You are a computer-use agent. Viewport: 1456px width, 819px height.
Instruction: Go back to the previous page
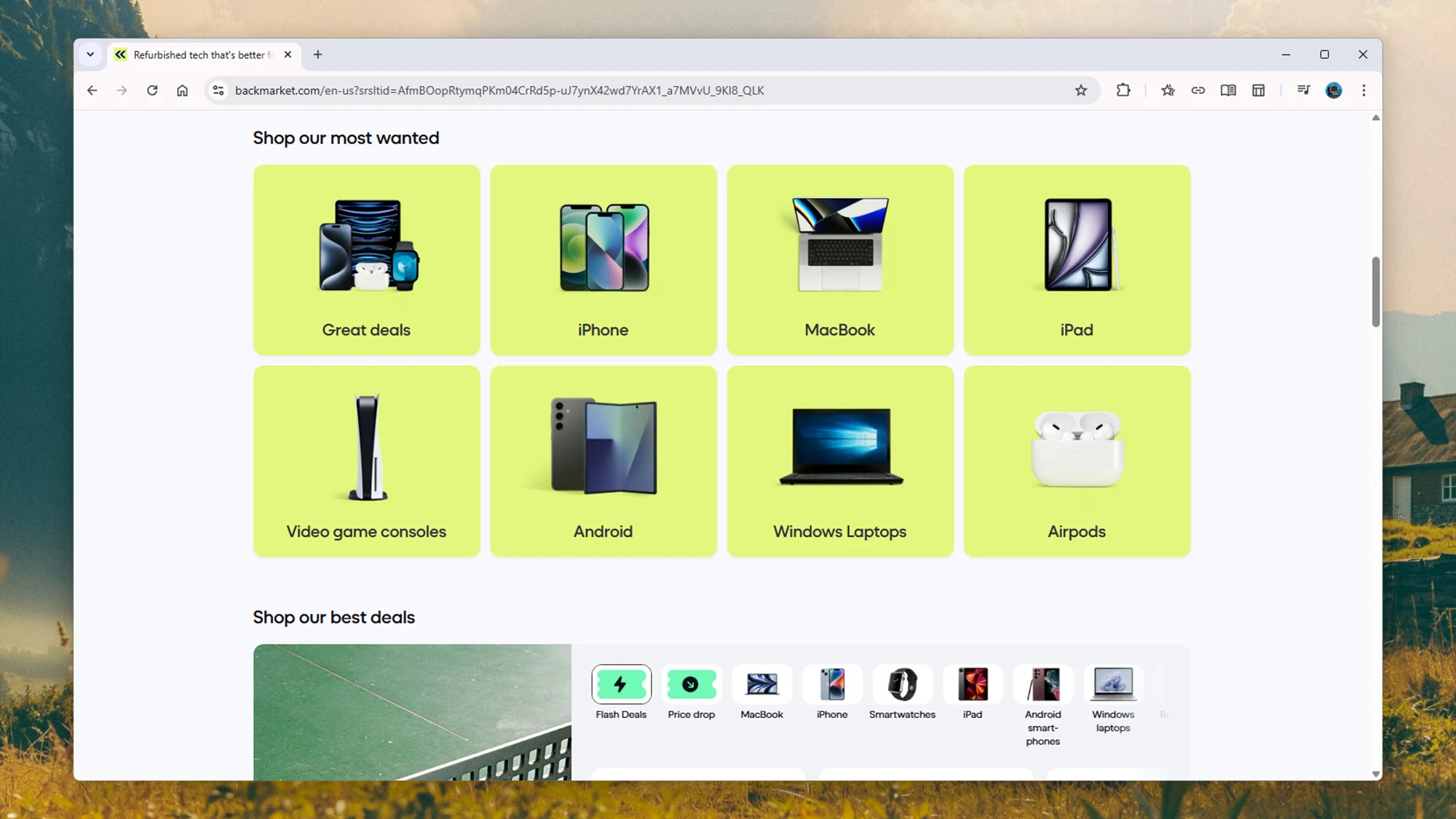(x=92, y=90)
